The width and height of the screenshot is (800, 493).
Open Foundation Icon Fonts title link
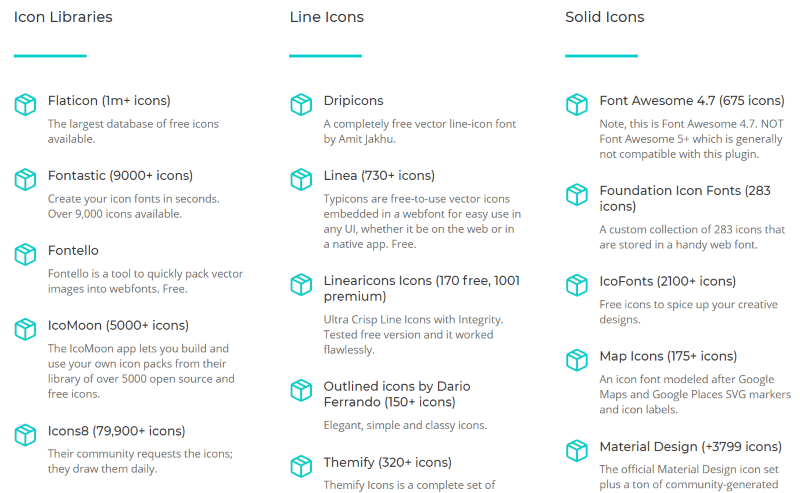[x=685, y=198]
